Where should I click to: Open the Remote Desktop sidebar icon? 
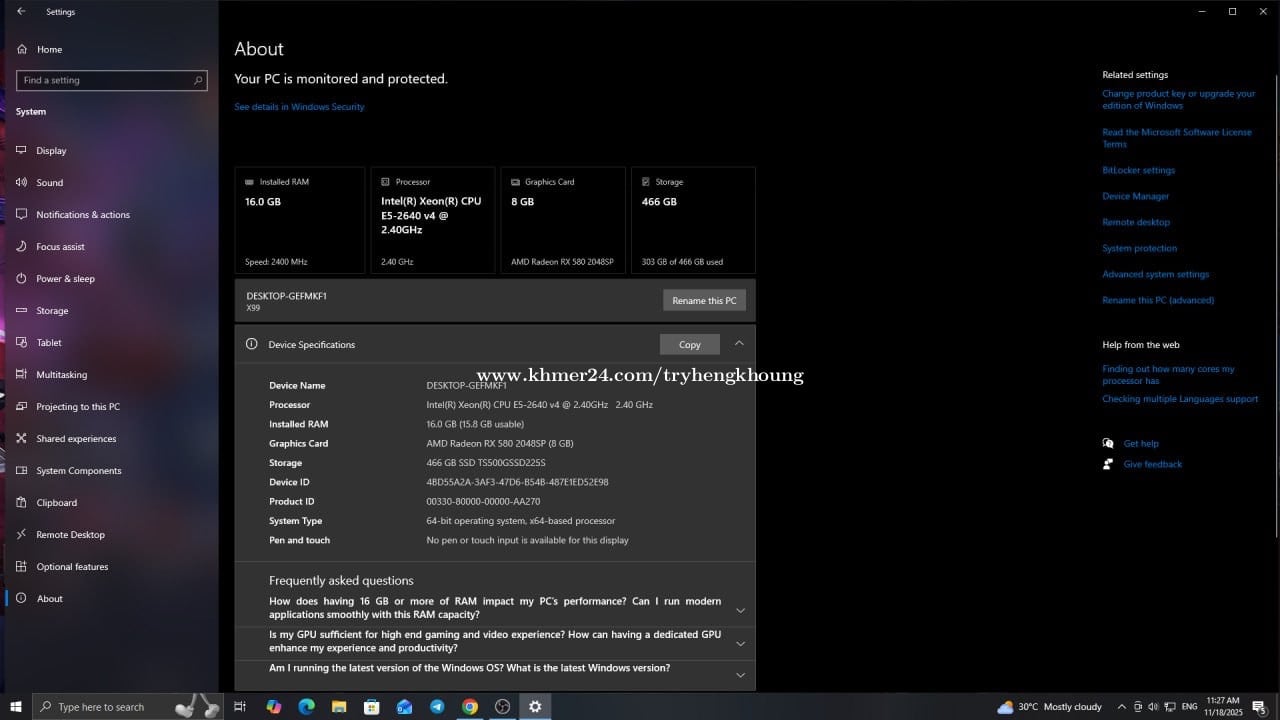[22, 535]
